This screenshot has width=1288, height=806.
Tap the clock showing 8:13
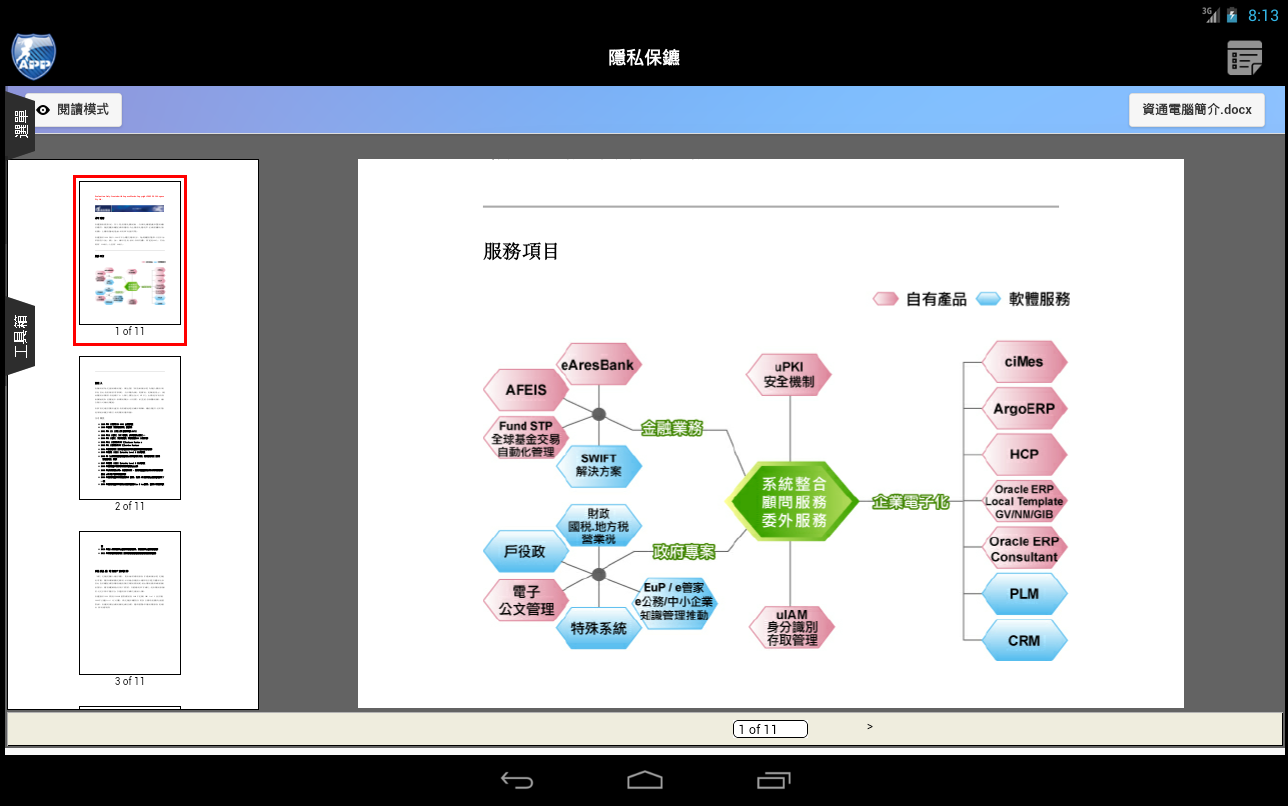pos(1263,15)
